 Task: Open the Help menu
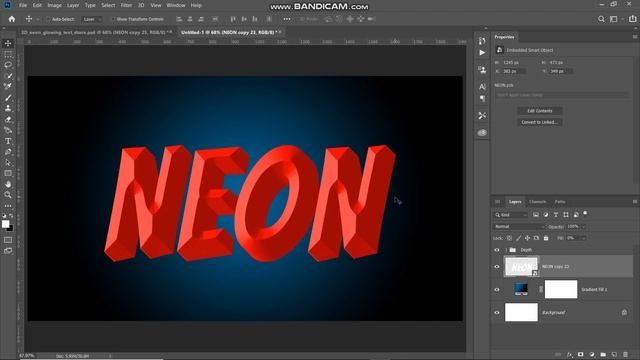point(196,5)
